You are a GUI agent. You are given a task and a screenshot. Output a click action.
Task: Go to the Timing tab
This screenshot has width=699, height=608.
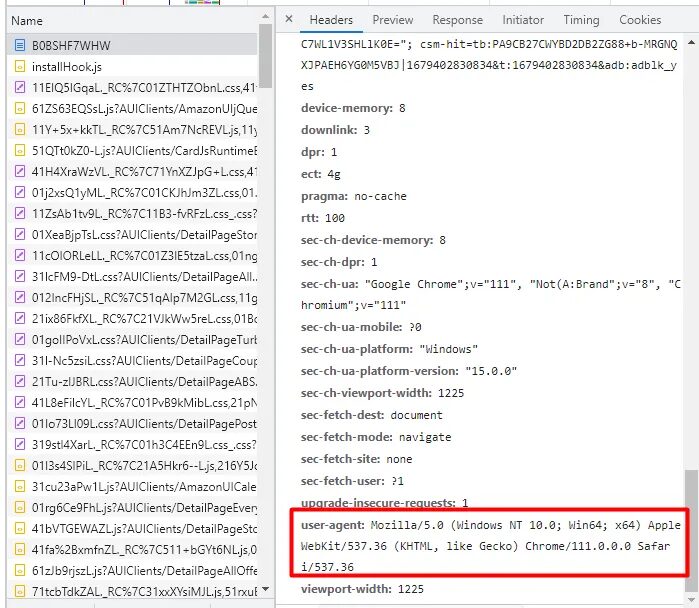pos(581,20)
